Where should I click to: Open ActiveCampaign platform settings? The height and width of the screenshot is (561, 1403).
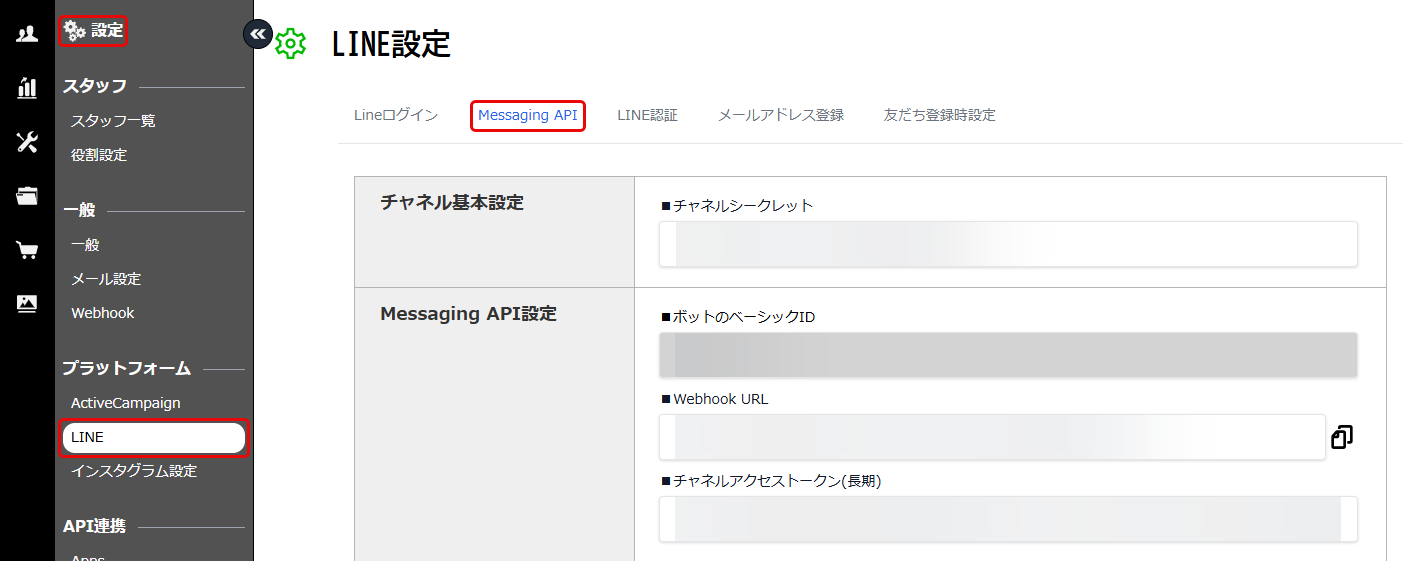click(126, 403)
